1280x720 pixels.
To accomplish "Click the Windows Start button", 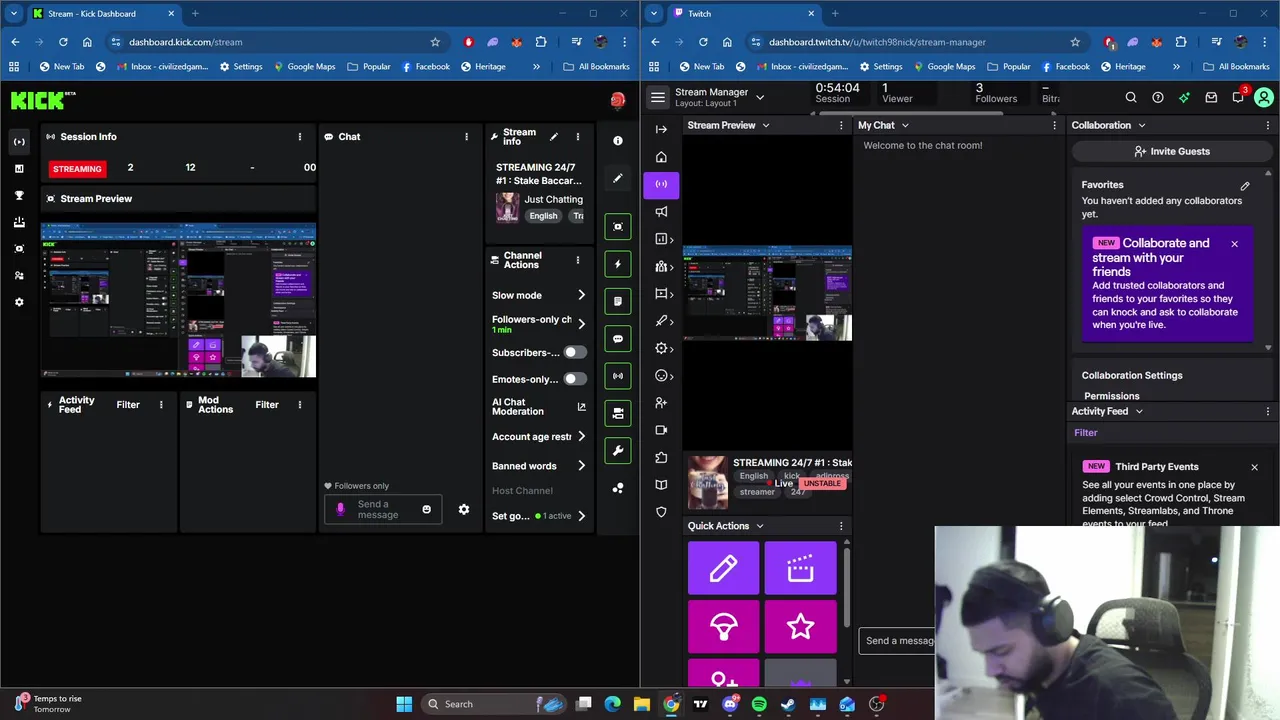I will point(404,704).
